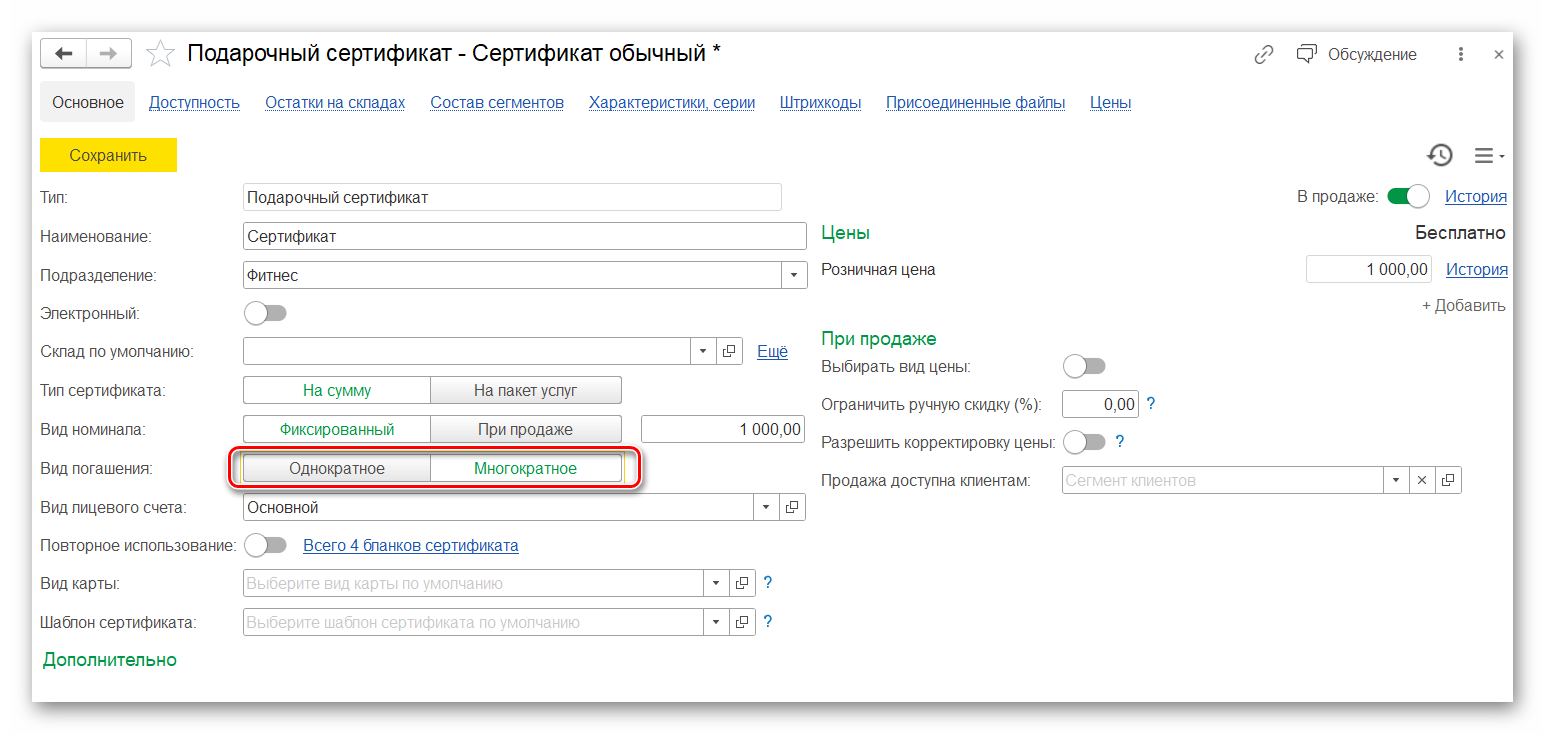1545x734 pixels.
Task: Go back with the left arrow button
Action: point(63,53)
